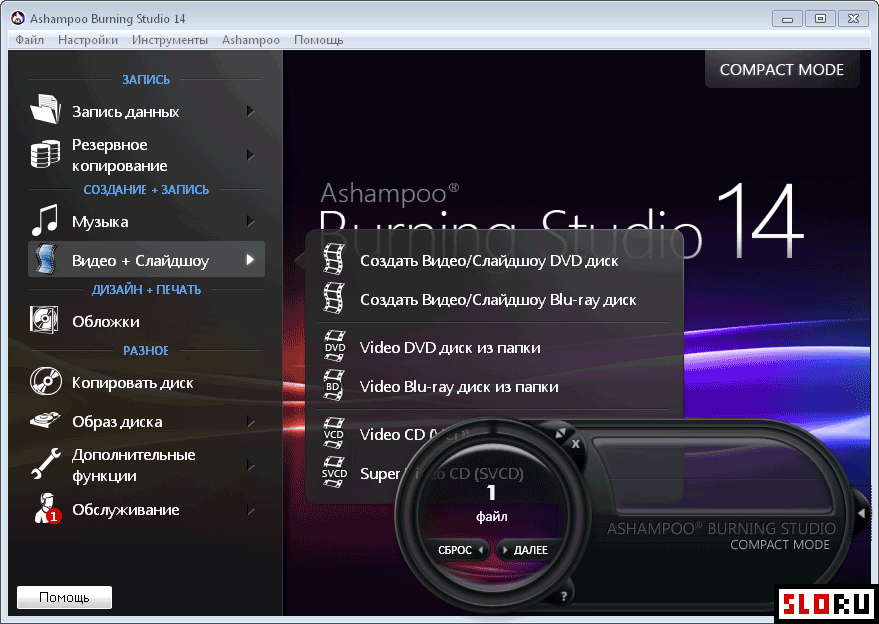Viewport: 879px width, 624px height.
Task: Choose Video DVD диск из папки
Action: 450,348
